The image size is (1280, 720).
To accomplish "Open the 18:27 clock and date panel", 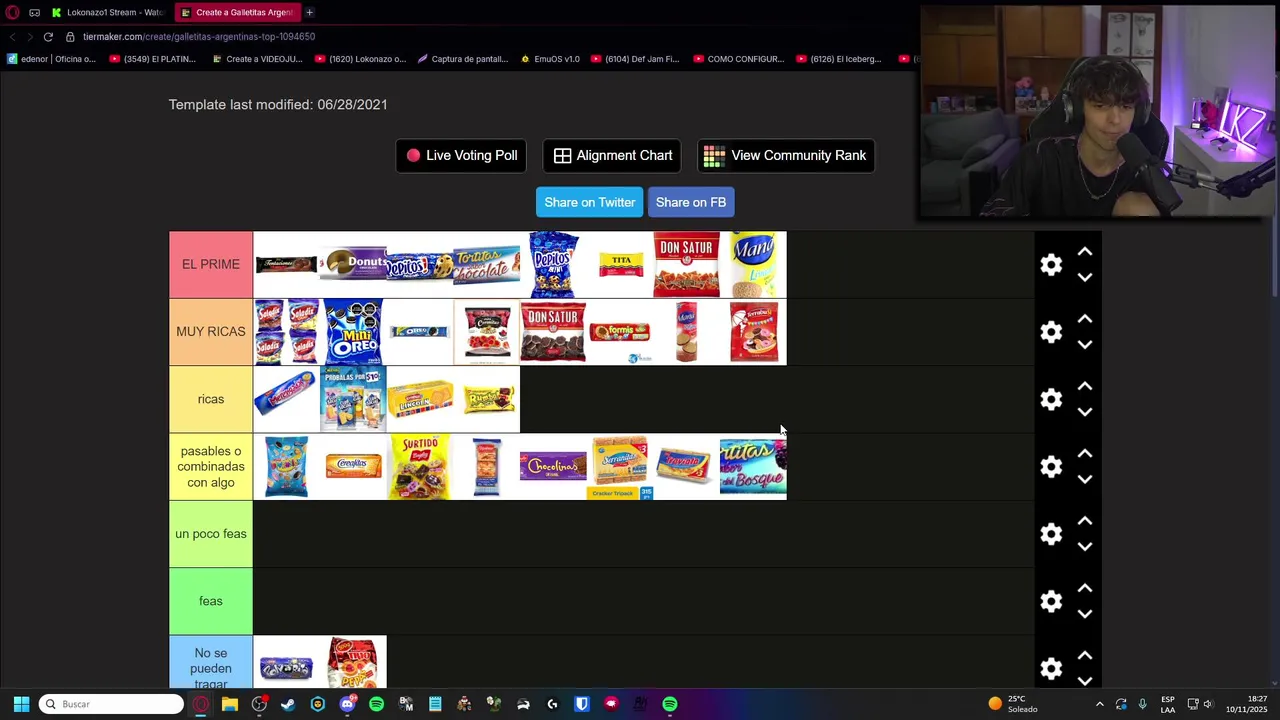I will 1243,704.
